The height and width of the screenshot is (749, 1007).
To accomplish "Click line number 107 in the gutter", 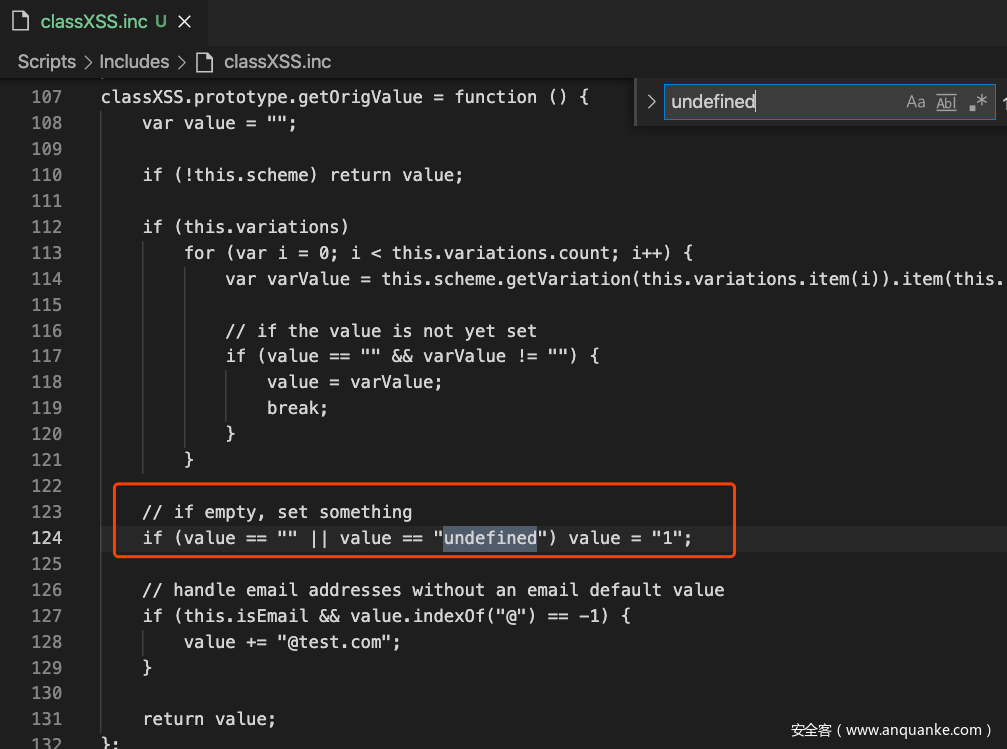I will click(46, 97).
